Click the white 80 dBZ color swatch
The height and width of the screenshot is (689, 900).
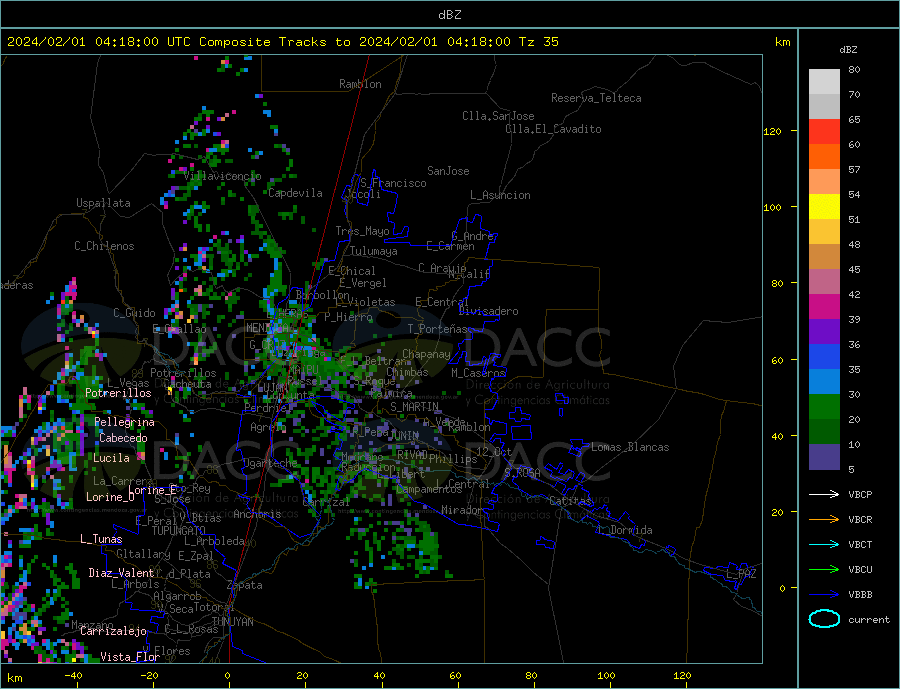(824, 82)
